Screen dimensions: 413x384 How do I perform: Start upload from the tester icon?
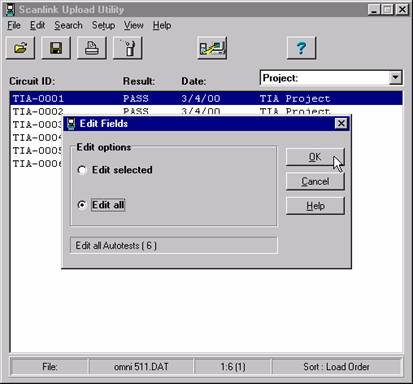(x=212, y=48)
